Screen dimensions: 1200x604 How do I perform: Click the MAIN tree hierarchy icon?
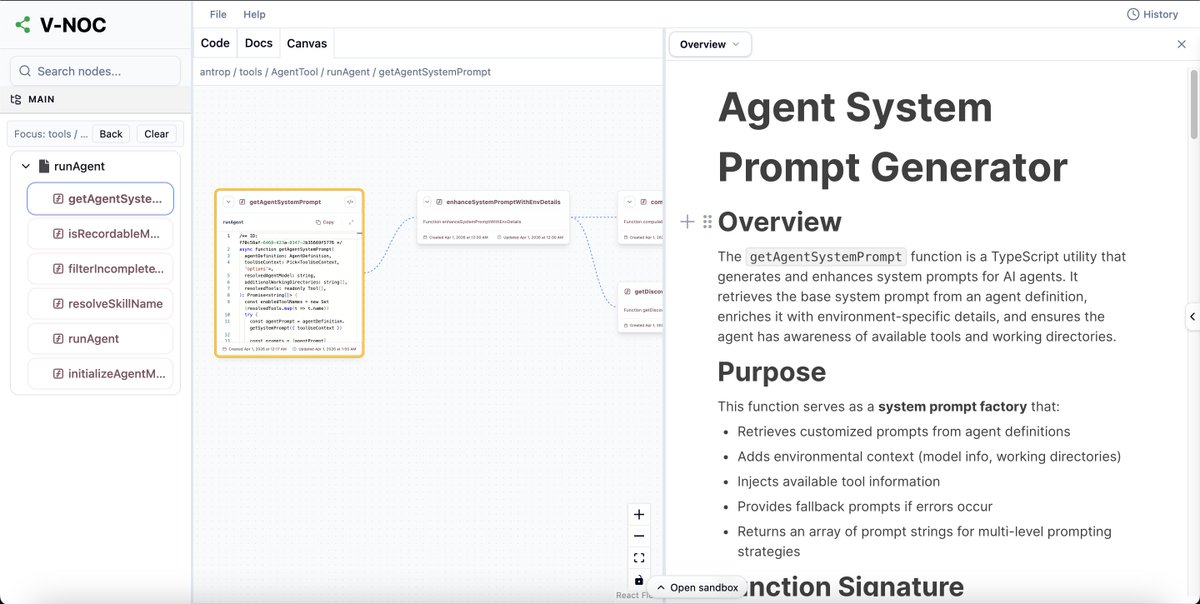(16, 99)
